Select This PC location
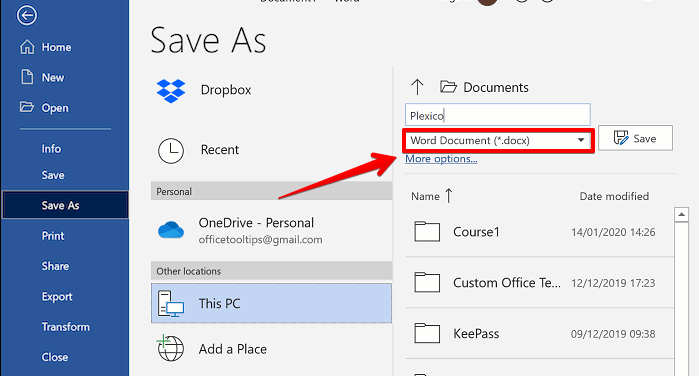 (x=271, y=303)
